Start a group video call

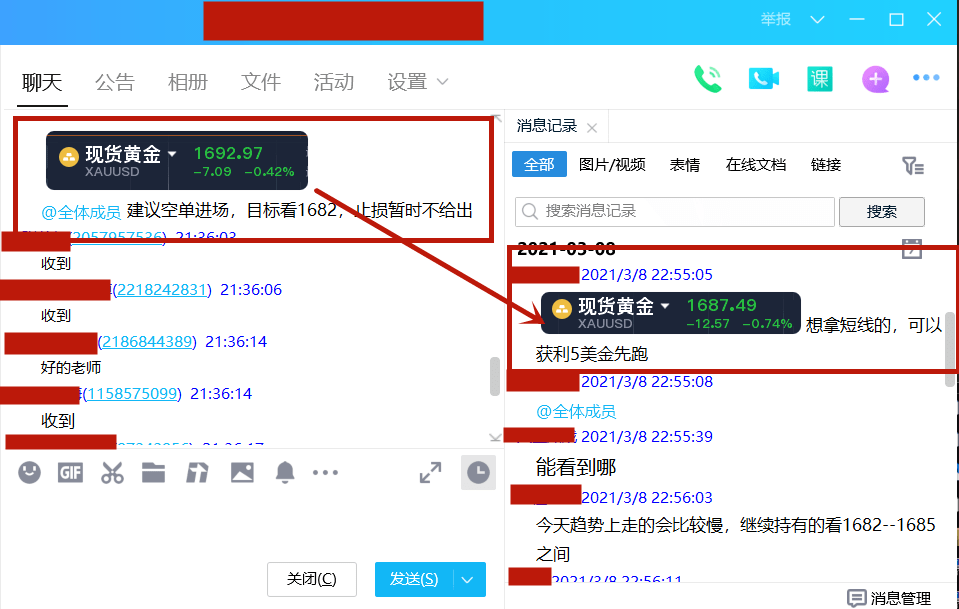tap(764, 79)
